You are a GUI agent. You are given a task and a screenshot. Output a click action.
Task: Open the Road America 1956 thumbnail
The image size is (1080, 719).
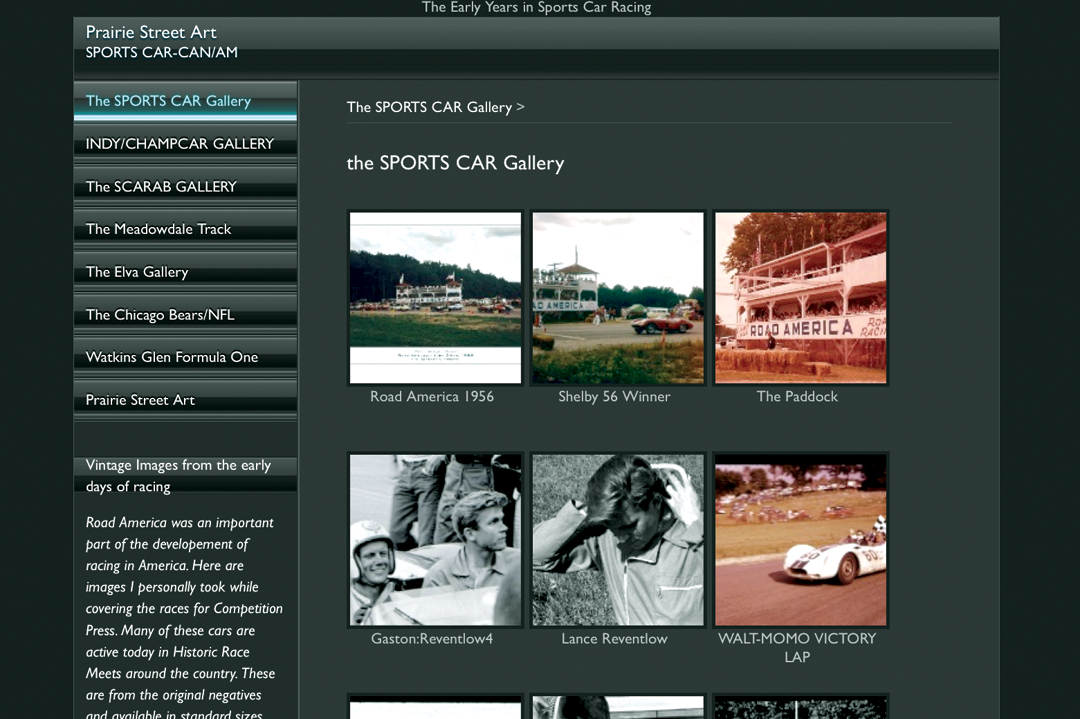pos(435,297)
